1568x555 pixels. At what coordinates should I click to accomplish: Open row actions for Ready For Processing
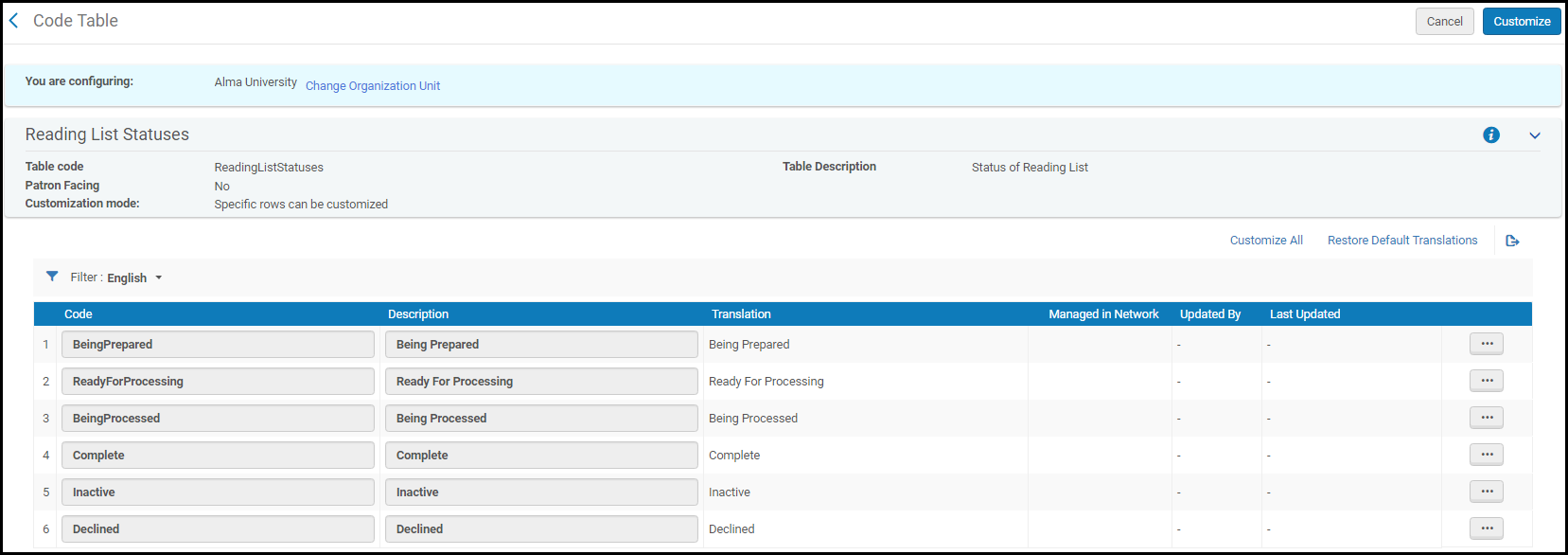pos(1487,381)
